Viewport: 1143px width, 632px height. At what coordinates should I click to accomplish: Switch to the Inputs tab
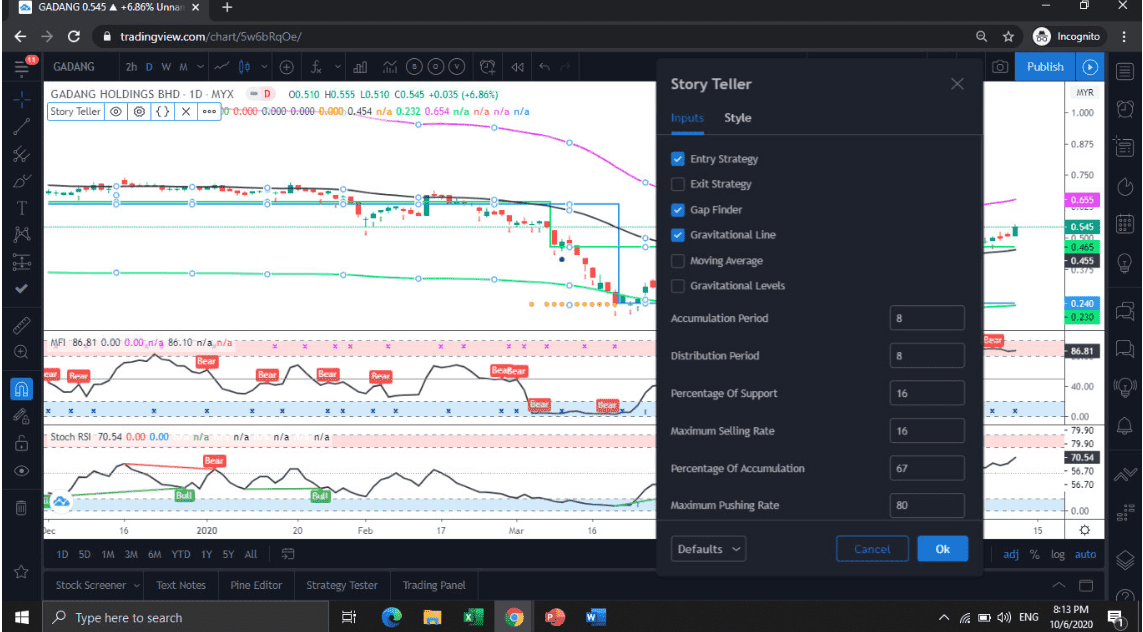point(687,118)
